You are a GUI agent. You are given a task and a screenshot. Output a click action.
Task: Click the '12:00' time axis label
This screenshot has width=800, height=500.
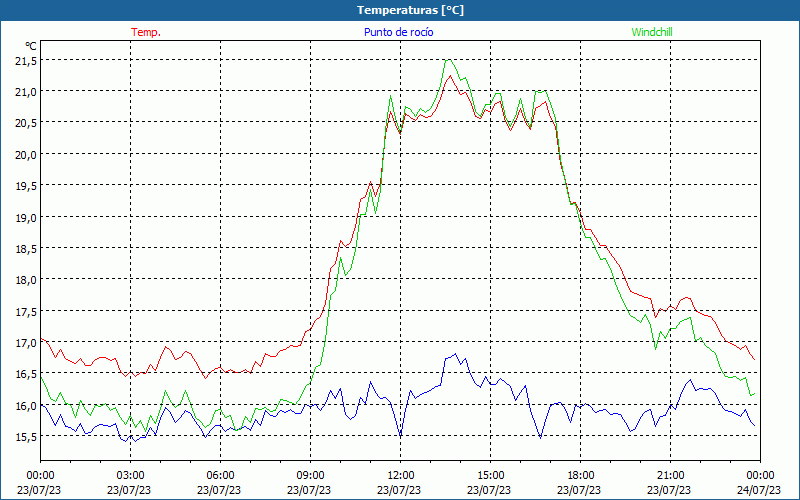pos(401,476)
